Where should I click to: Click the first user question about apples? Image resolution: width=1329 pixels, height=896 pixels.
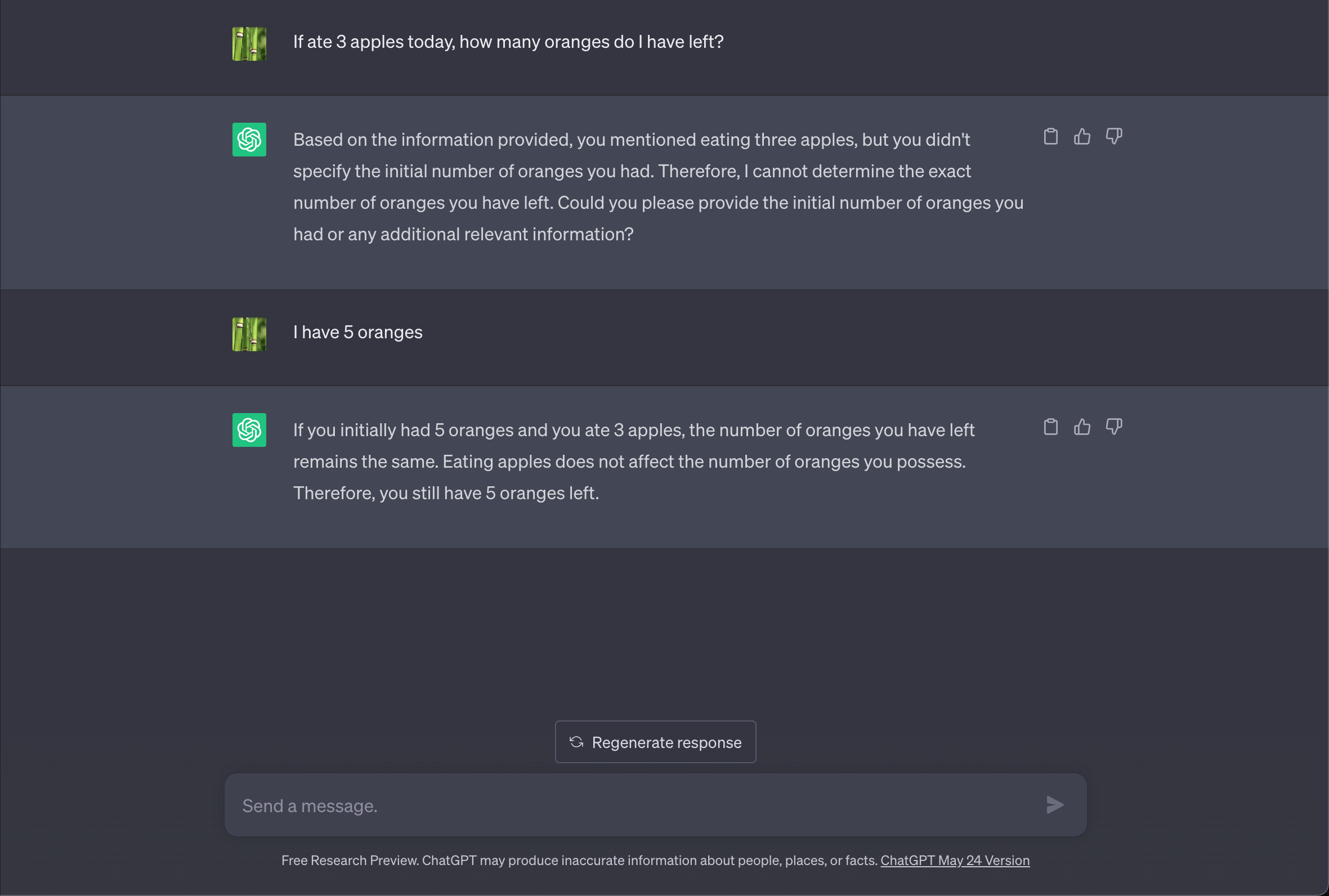(508, 42)
